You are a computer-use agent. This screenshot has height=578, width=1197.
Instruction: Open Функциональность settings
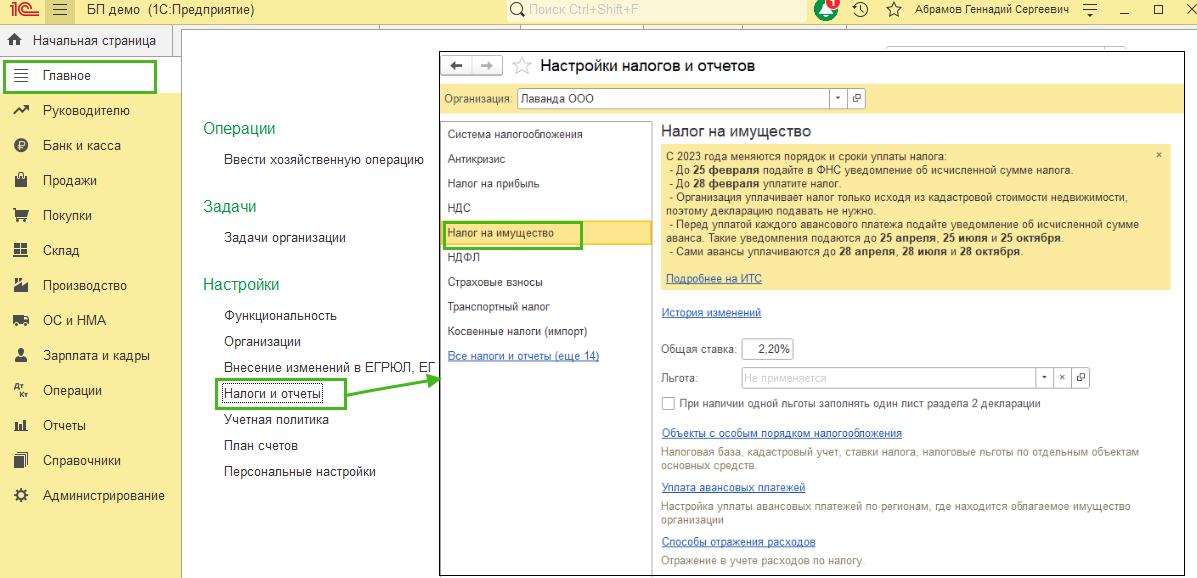[x=280, y=315]
